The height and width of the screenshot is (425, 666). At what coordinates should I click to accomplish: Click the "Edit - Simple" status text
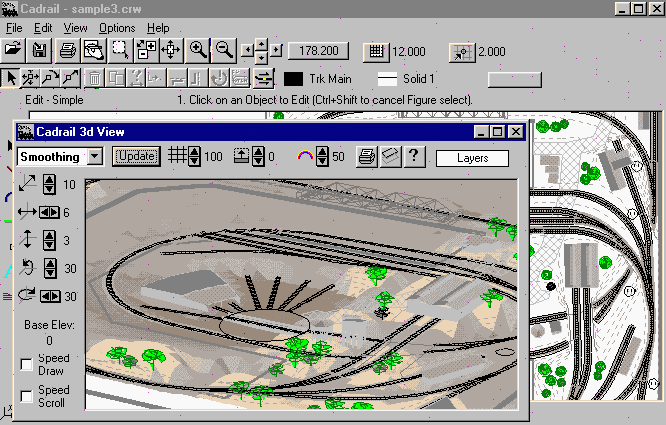coord(54,100)
